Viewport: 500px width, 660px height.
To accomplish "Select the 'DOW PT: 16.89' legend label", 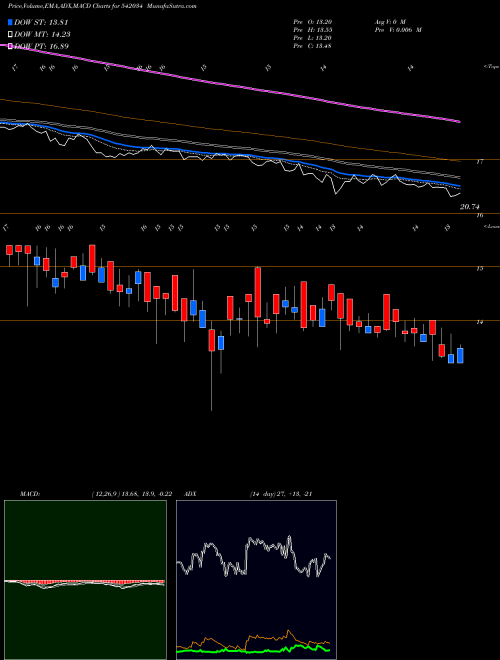I will (42, 46).
